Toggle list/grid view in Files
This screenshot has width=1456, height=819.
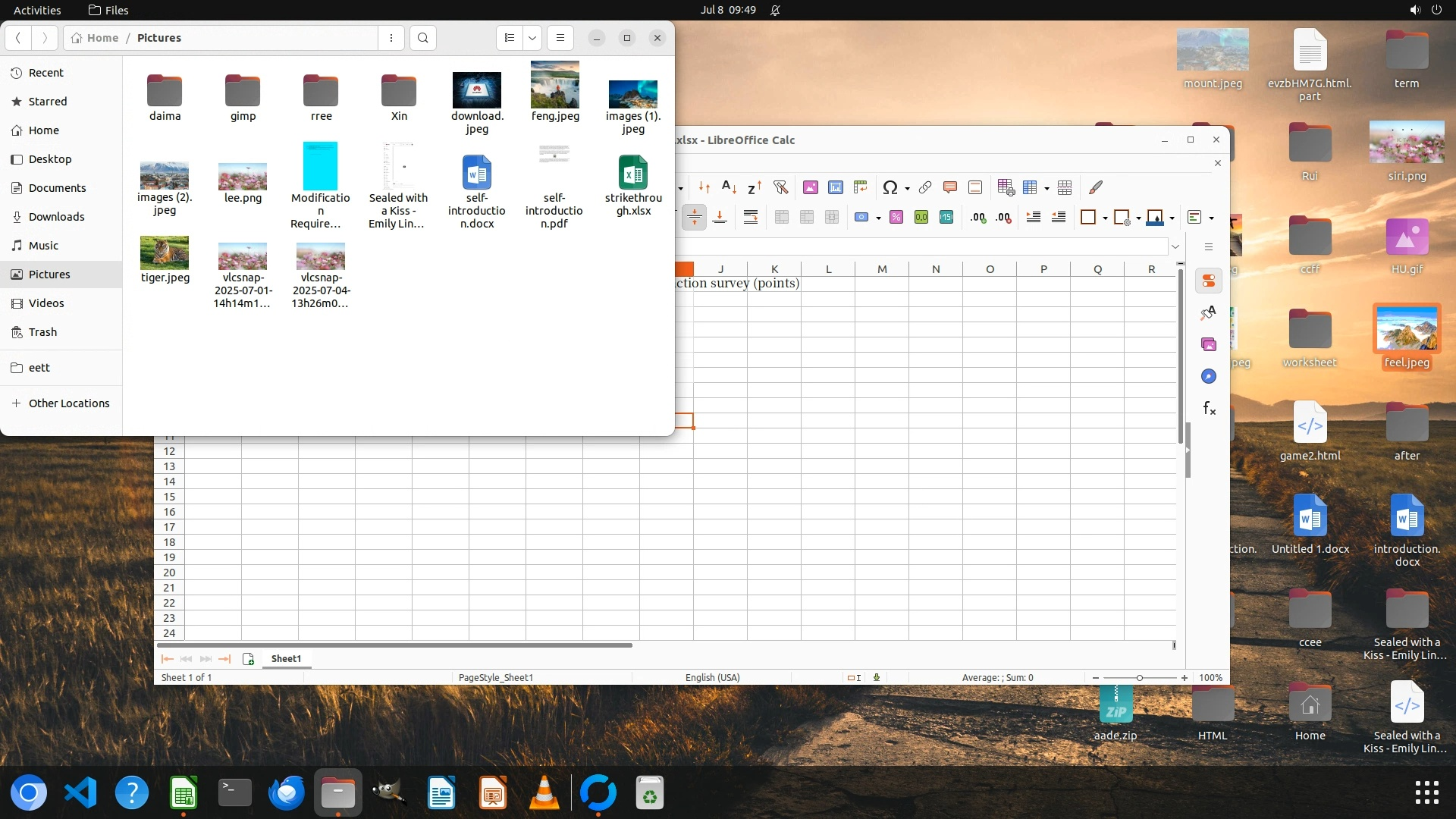510,38
